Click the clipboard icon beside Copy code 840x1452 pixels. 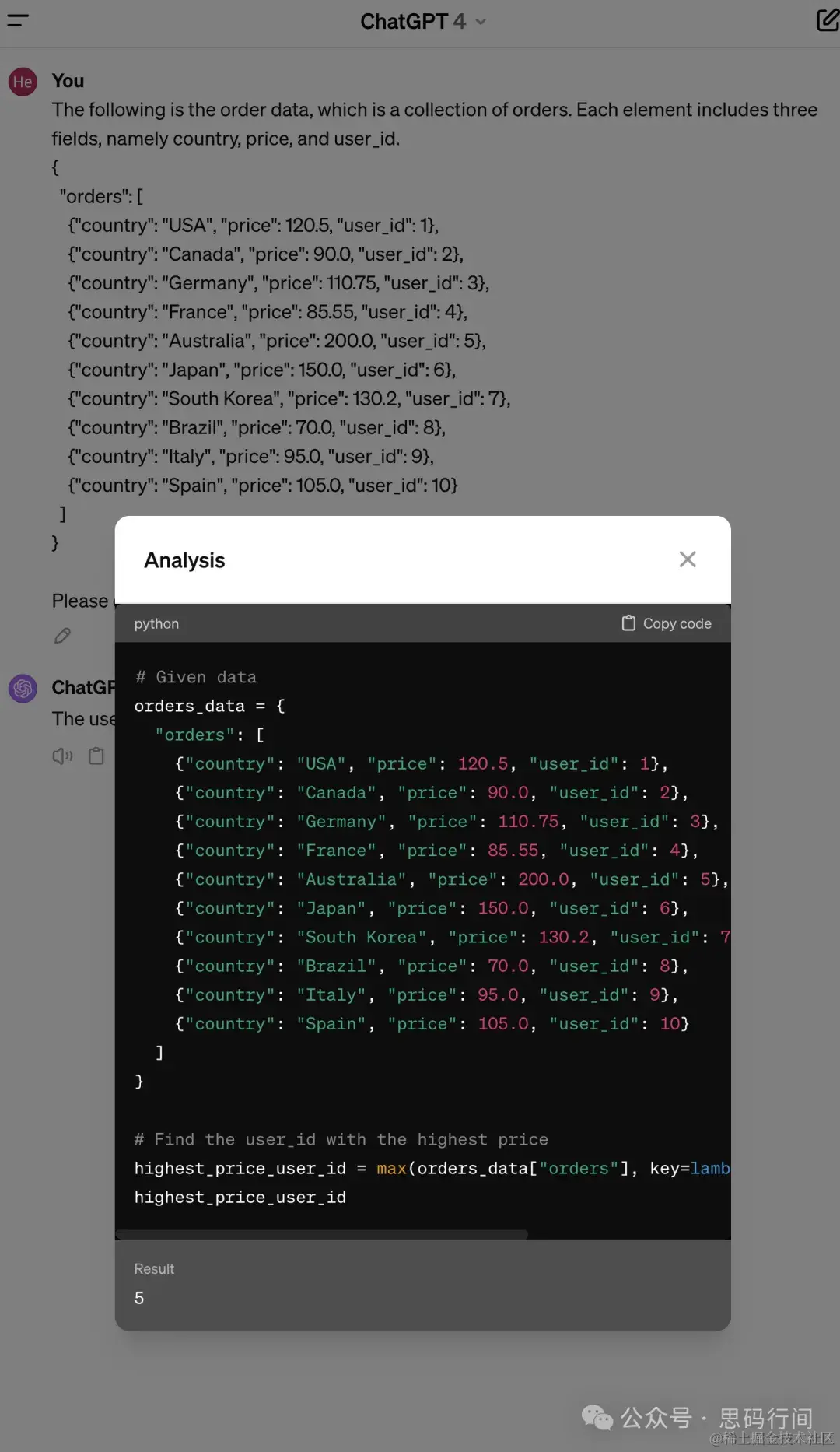[628, 623]
